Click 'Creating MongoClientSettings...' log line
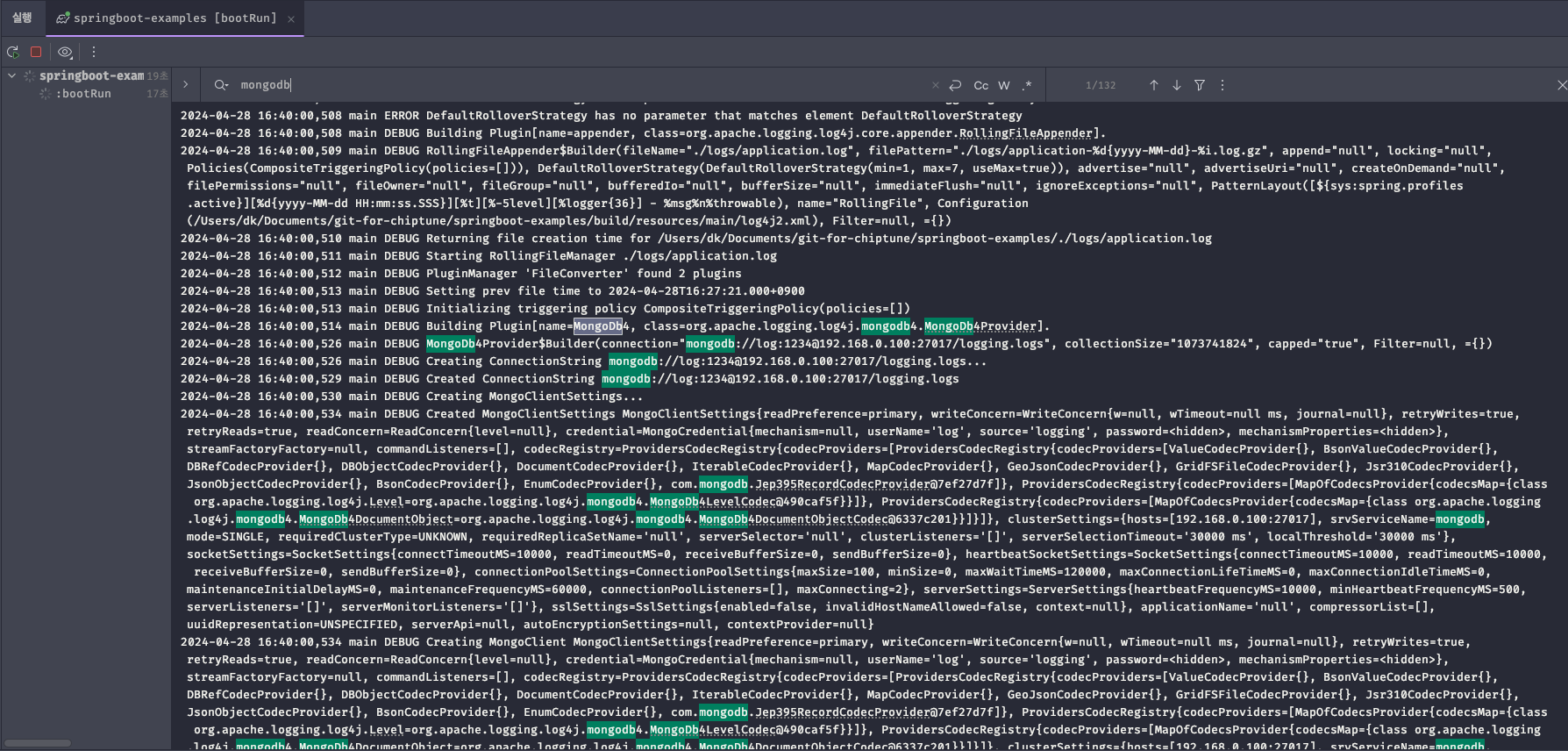The image size is (1568, 751). (x=412, y=397)
